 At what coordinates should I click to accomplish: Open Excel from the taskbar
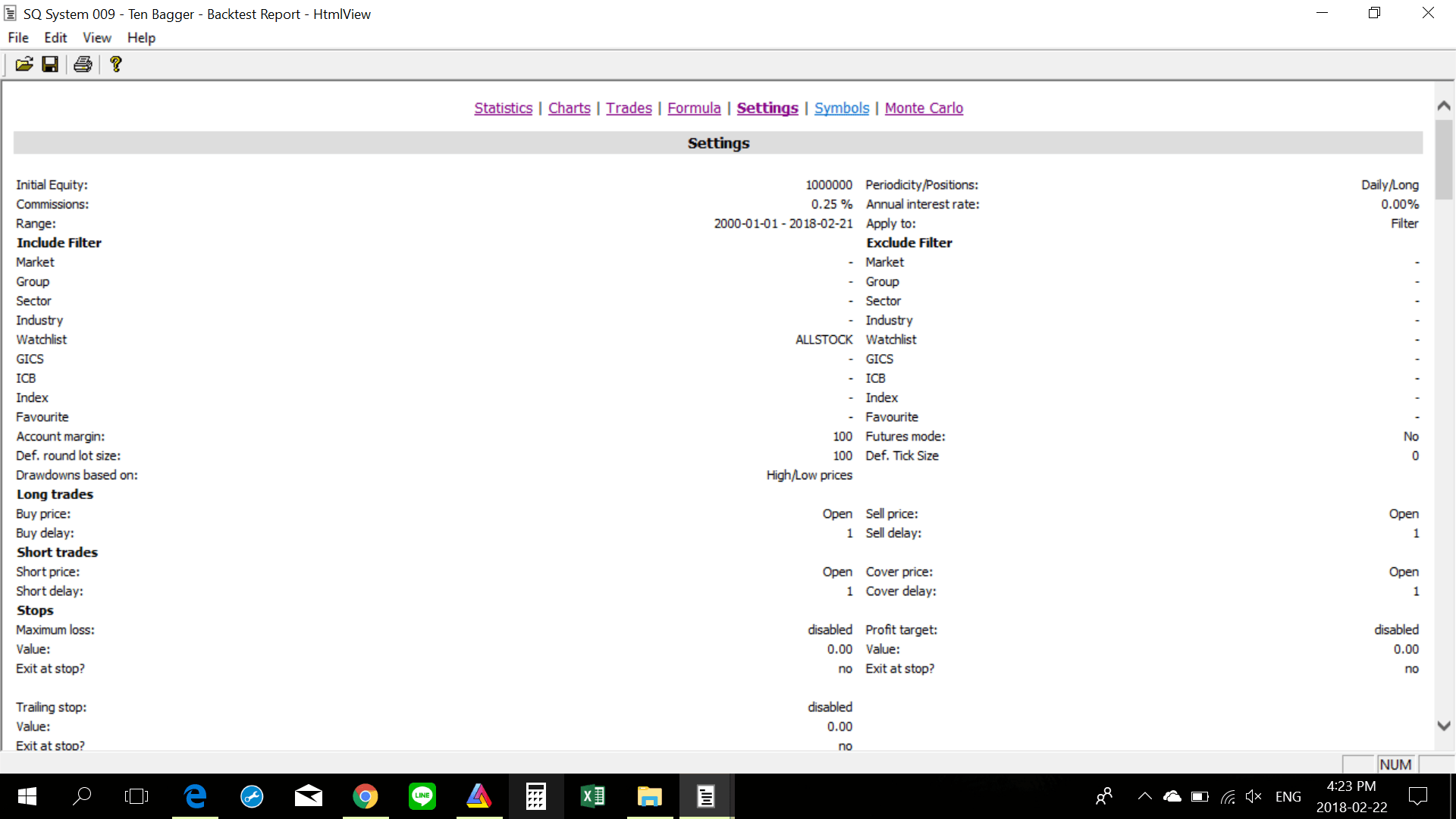[x=592, y=796]
